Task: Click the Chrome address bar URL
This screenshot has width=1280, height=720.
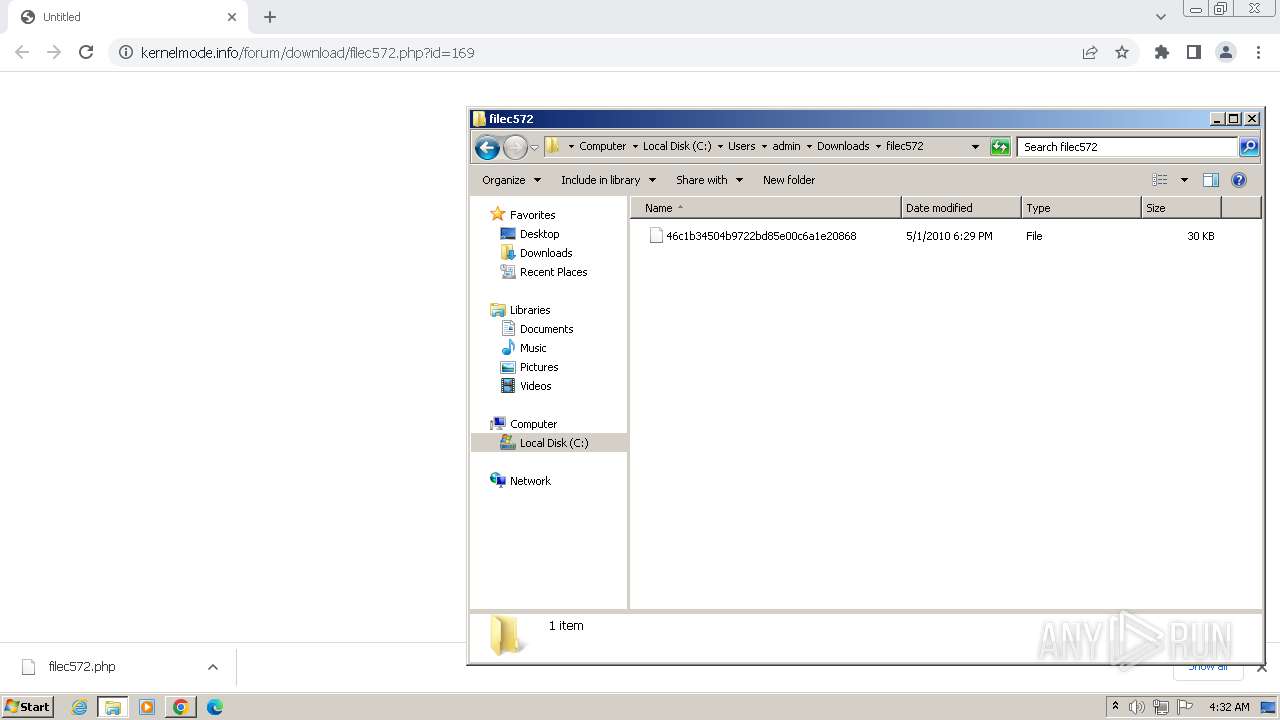Action: (x=307, y=53)
